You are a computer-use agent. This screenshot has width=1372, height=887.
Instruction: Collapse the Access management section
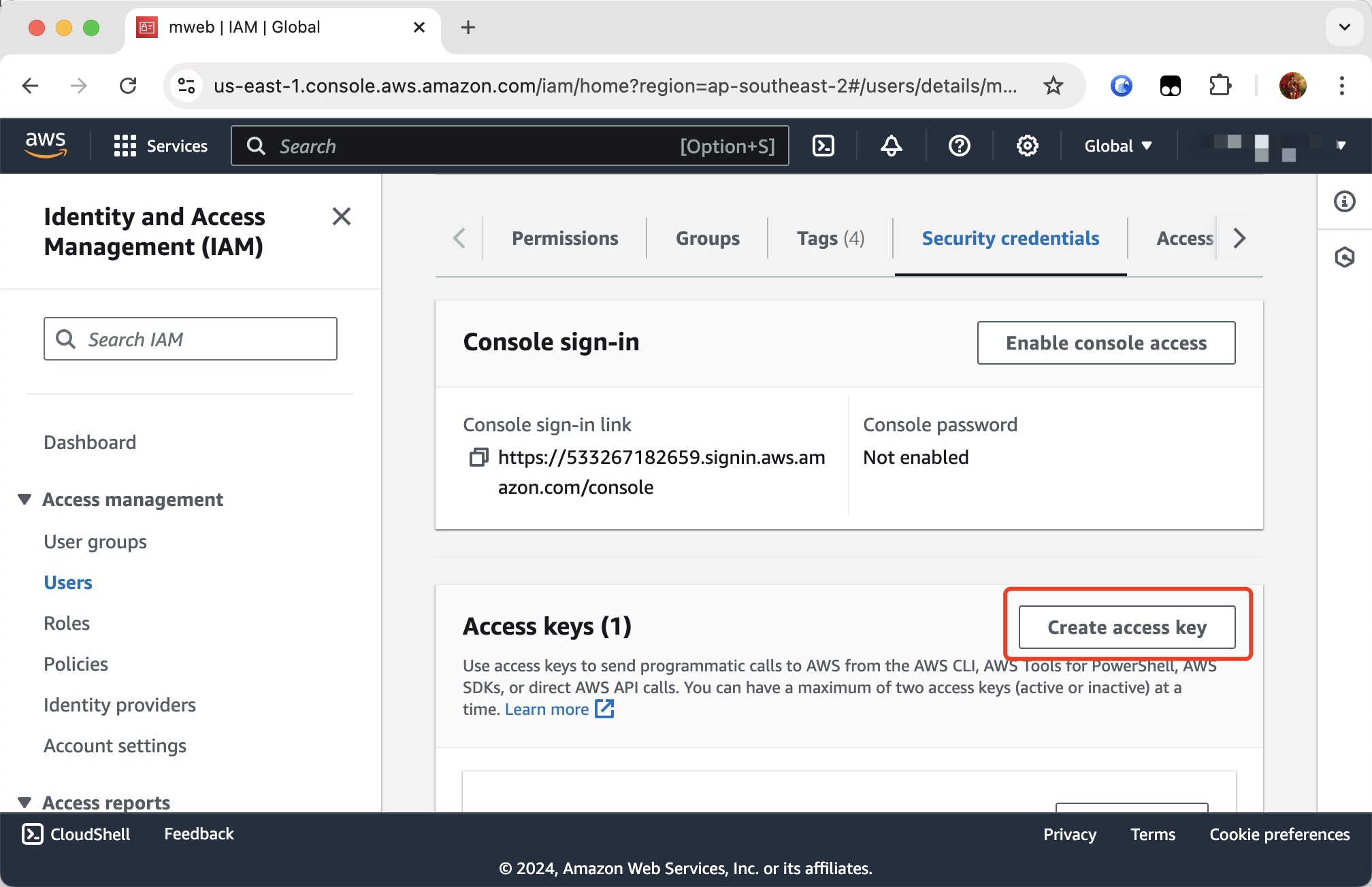tap(24, 499)
